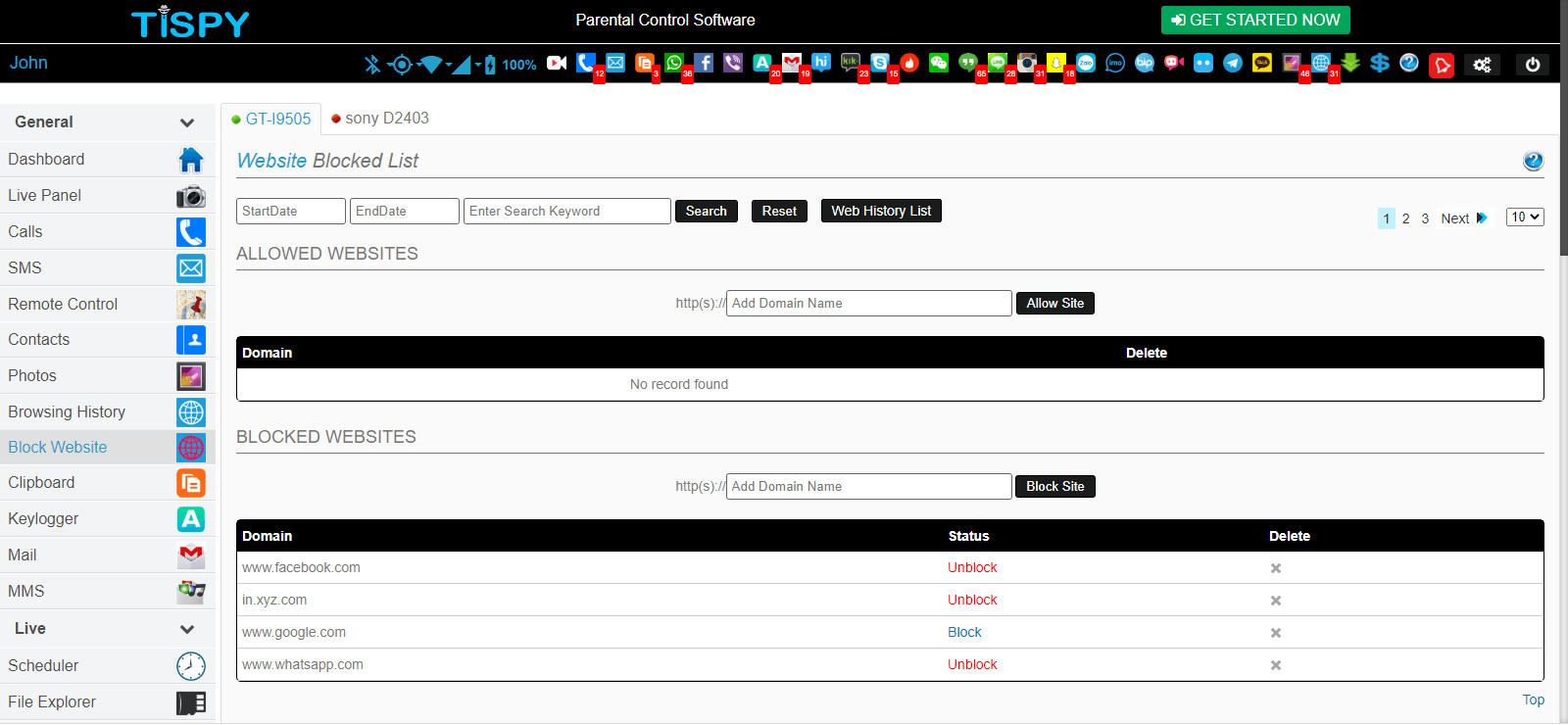
Task: Open SMS in sidebar
Action: pyautogui.click(x=108, y=267)
